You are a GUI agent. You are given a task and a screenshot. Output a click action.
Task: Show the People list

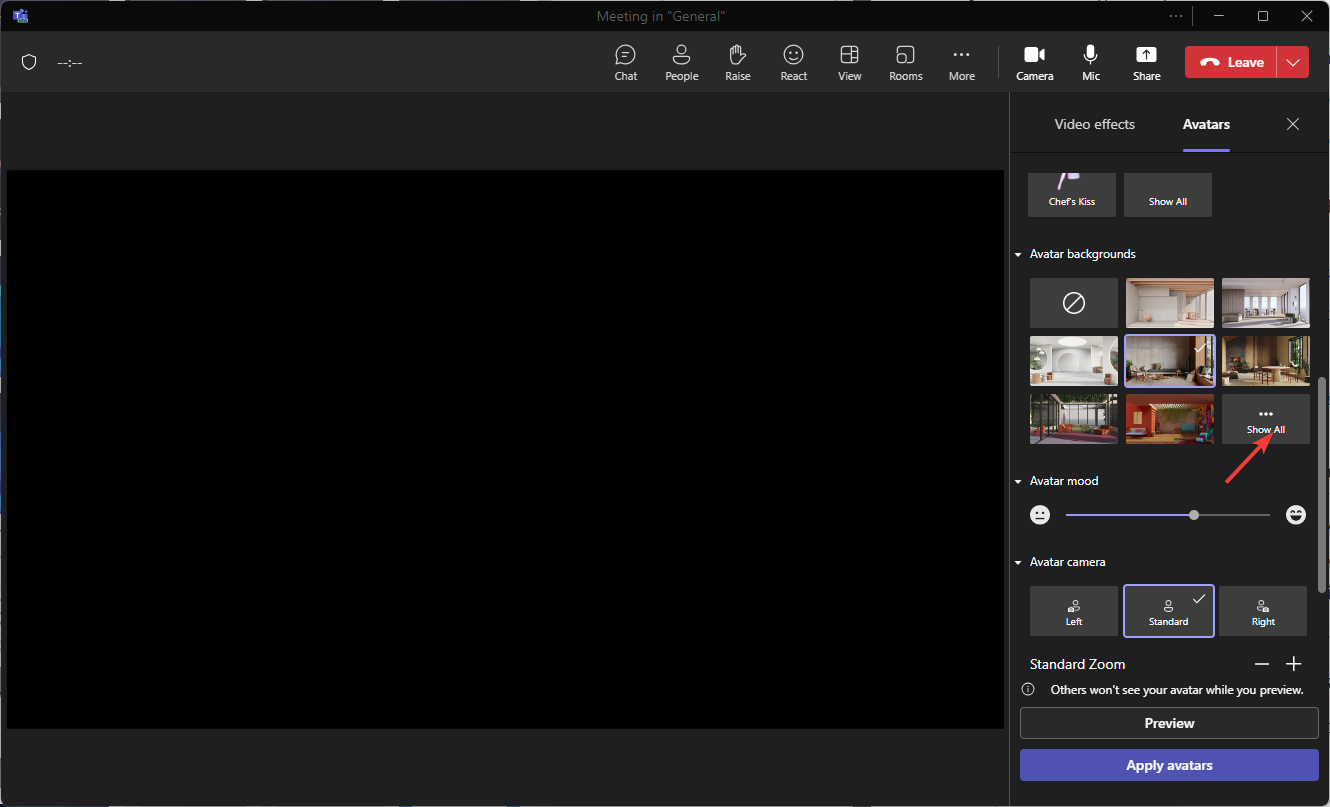682,62
